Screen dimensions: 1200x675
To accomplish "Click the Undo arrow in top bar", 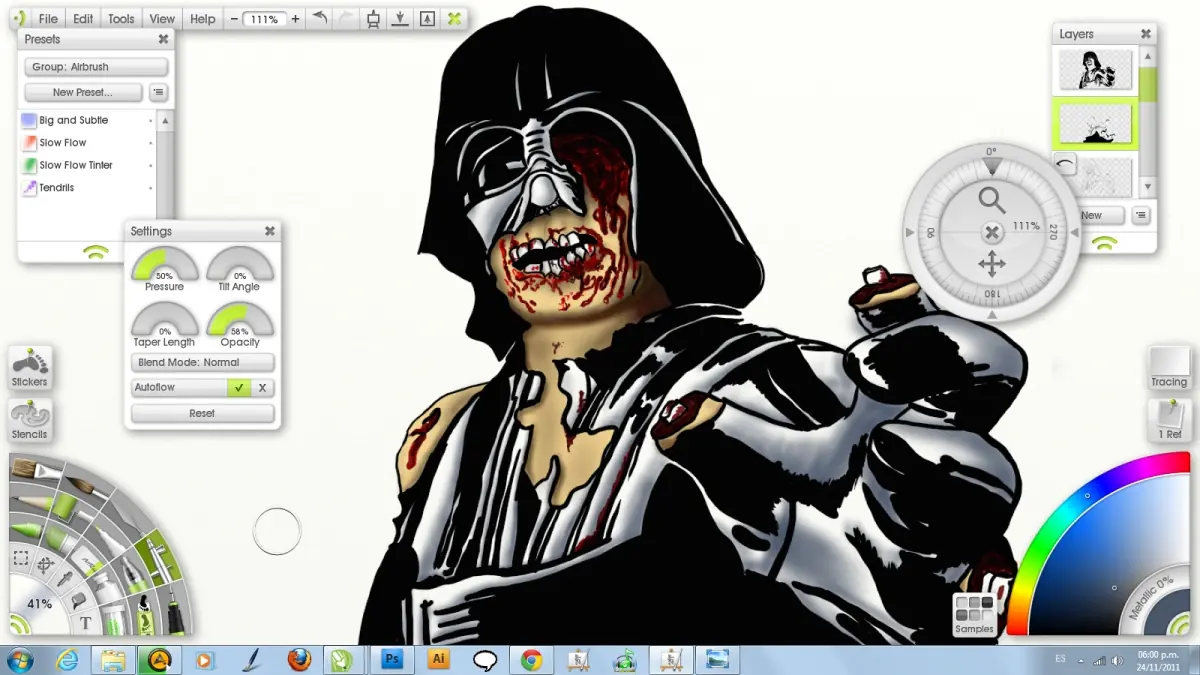I will point(319,18).
